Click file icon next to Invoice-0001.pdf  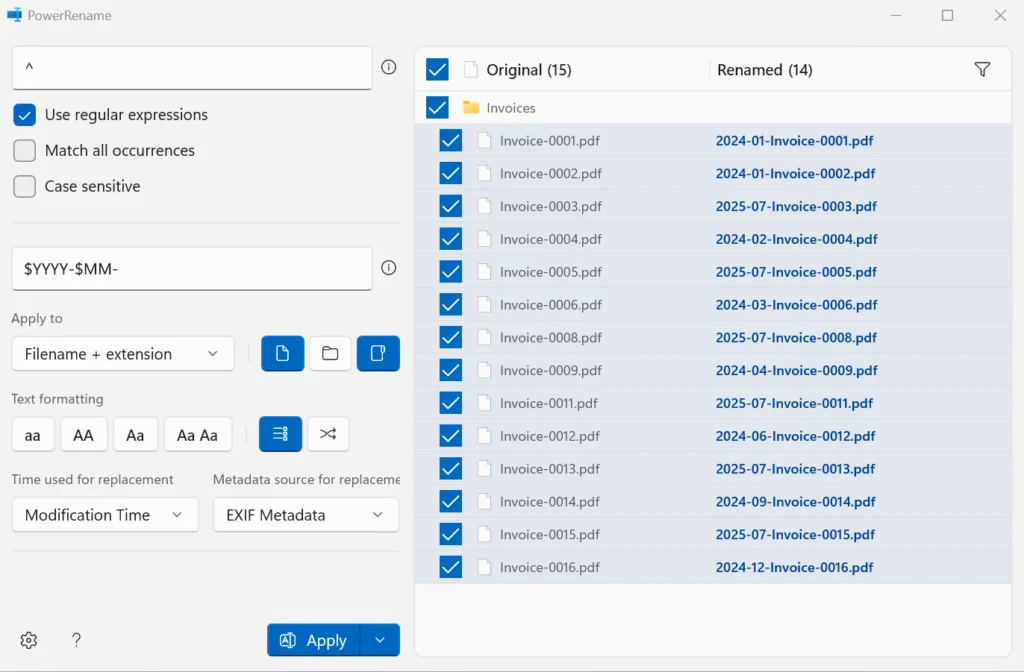(484, 140)
